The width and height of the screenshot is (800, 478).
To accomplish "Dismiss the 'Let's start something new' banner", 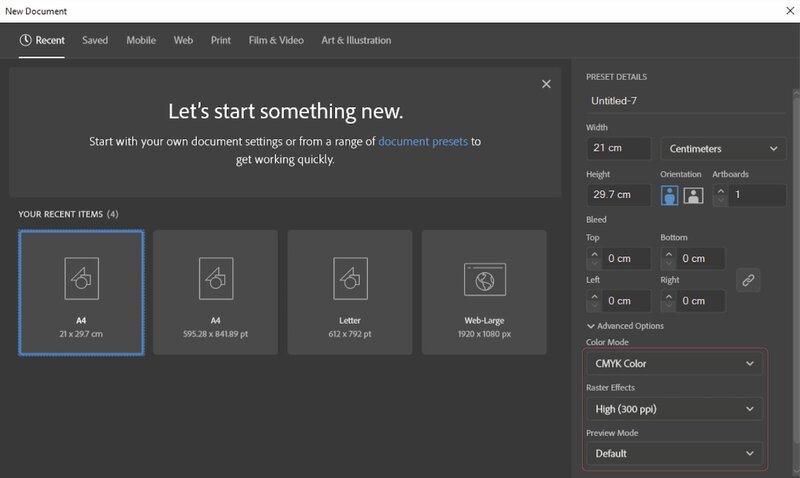I will (x=546, y=84).
